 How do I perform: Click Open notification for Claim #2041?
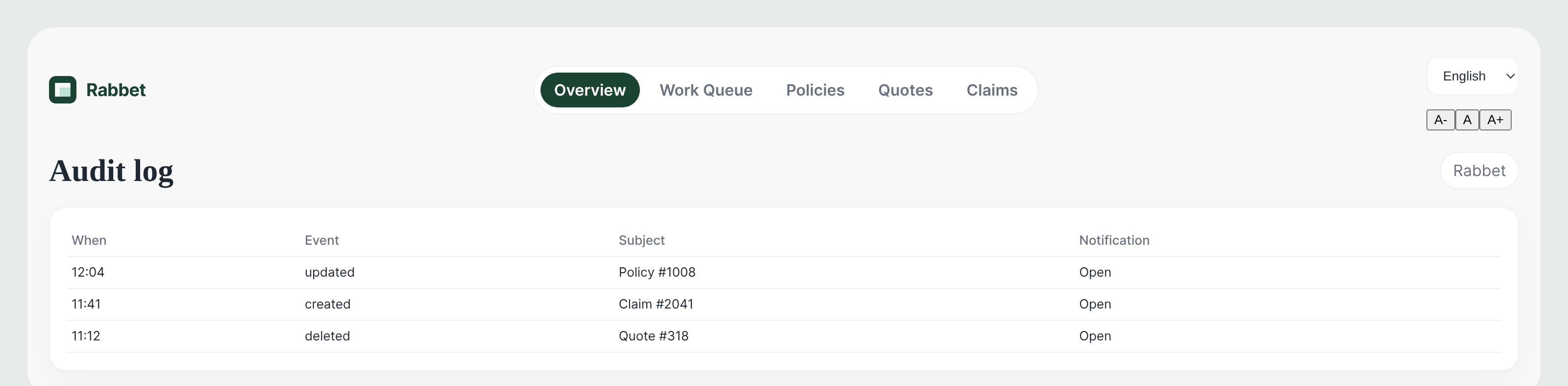click(1095, 304)
